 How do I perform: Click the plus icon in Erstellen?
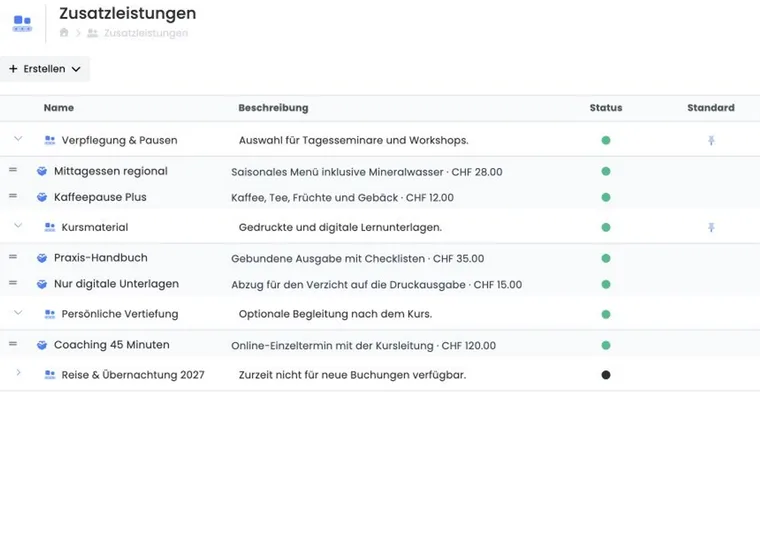pyautogui.click(x=13, y=69)
